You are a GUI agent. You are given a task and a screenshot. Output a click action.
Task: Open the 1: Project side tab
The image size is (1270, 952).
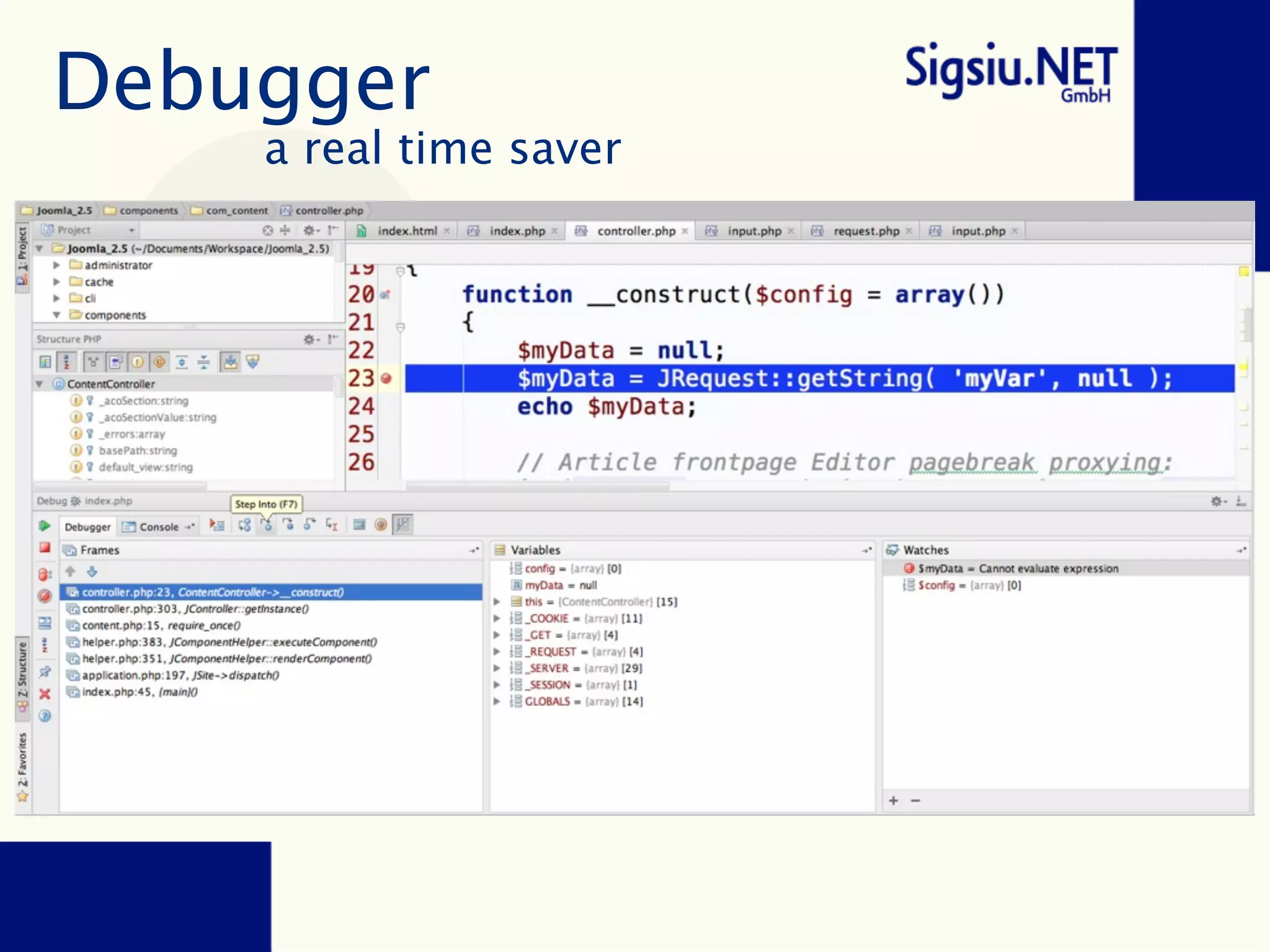(22, 256)
